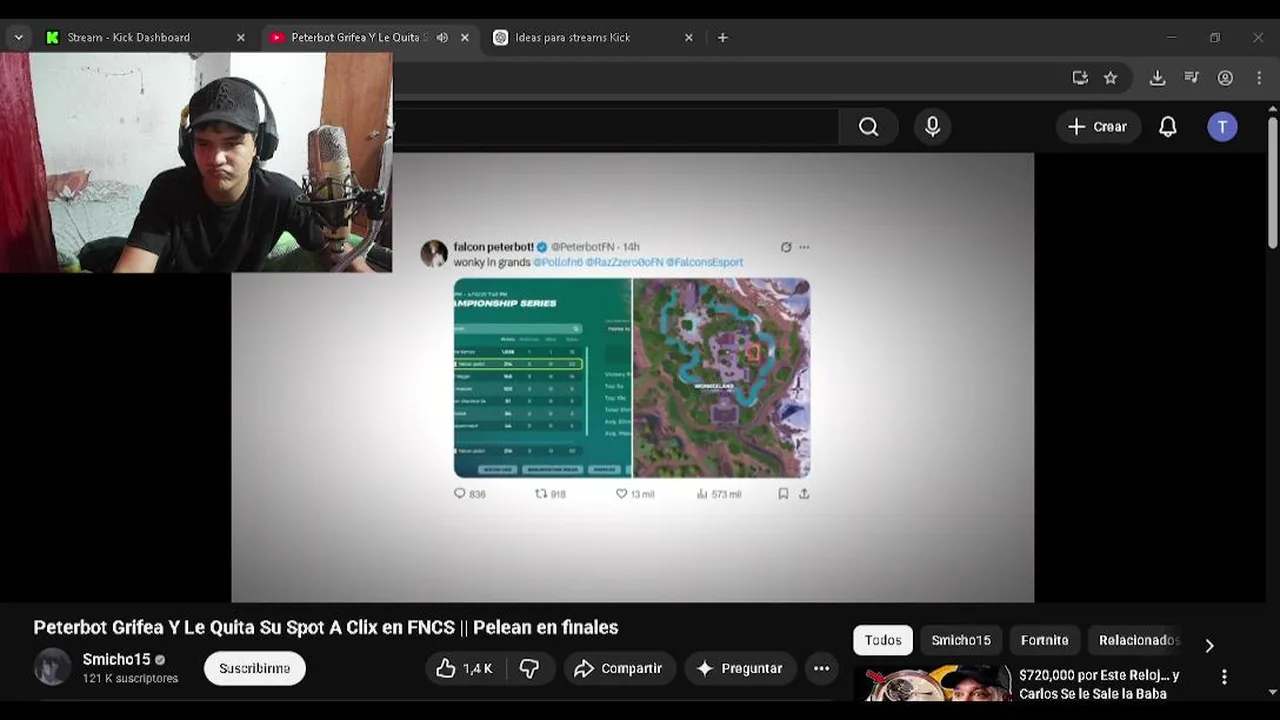Viewport: 1280px width, 720px height.
Task: Click the install app icon in address bar
Action: tap(1080, 77)
